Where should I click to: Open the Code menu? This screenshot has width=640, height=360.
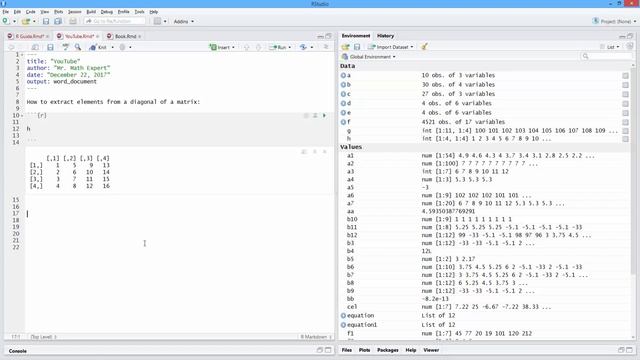30,12
